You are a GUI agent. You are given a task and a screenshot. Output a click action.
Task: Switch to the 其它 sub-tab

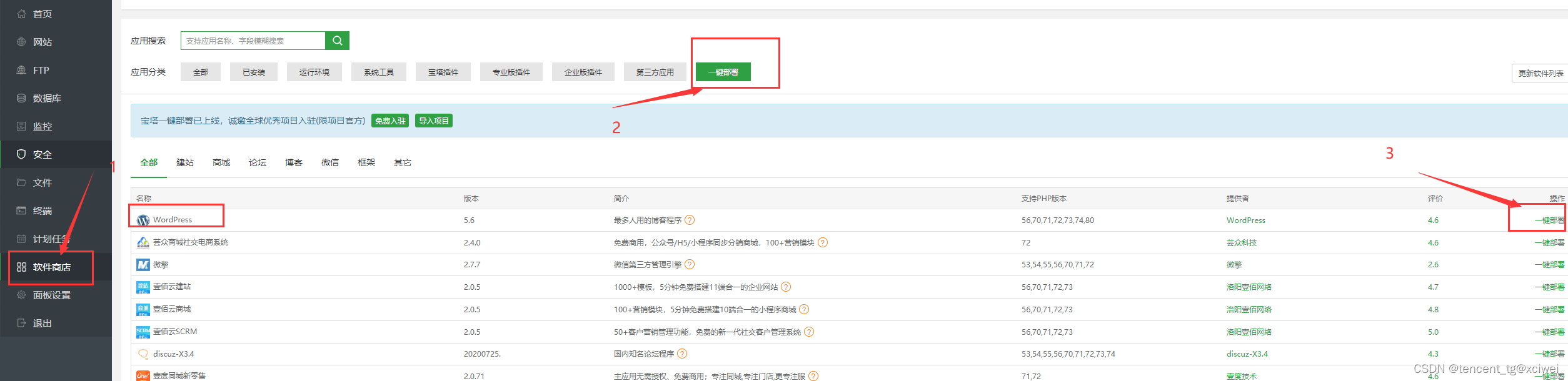403,162
